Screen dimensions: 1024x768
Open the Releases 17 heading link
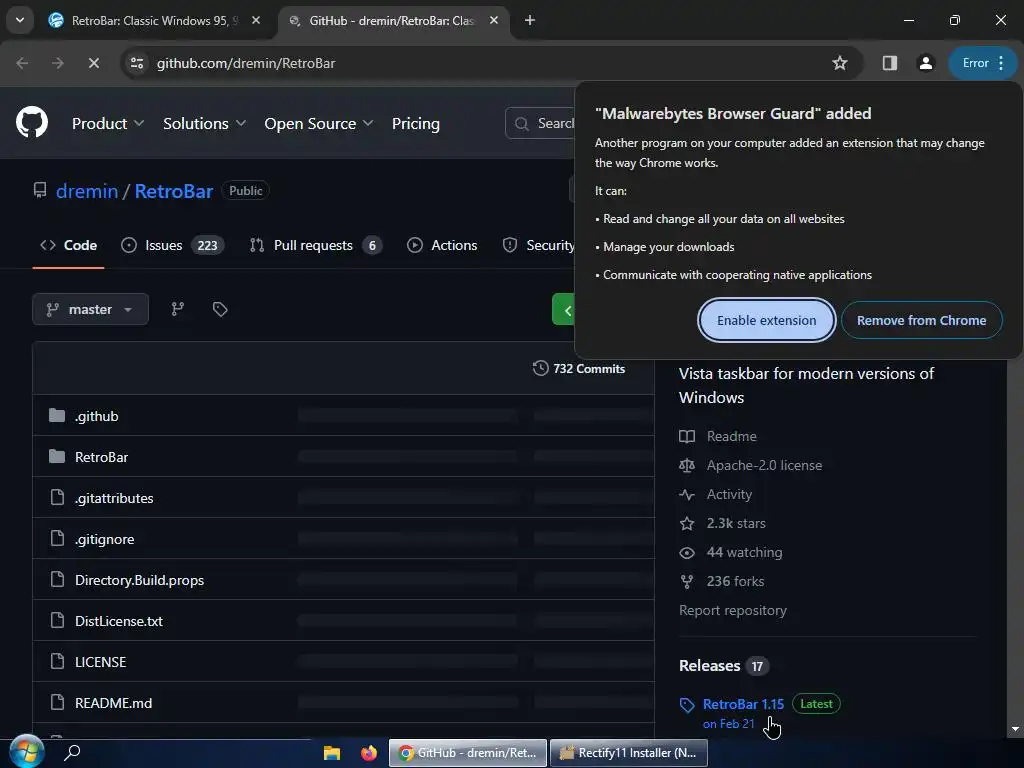click(x=724, y=665)
